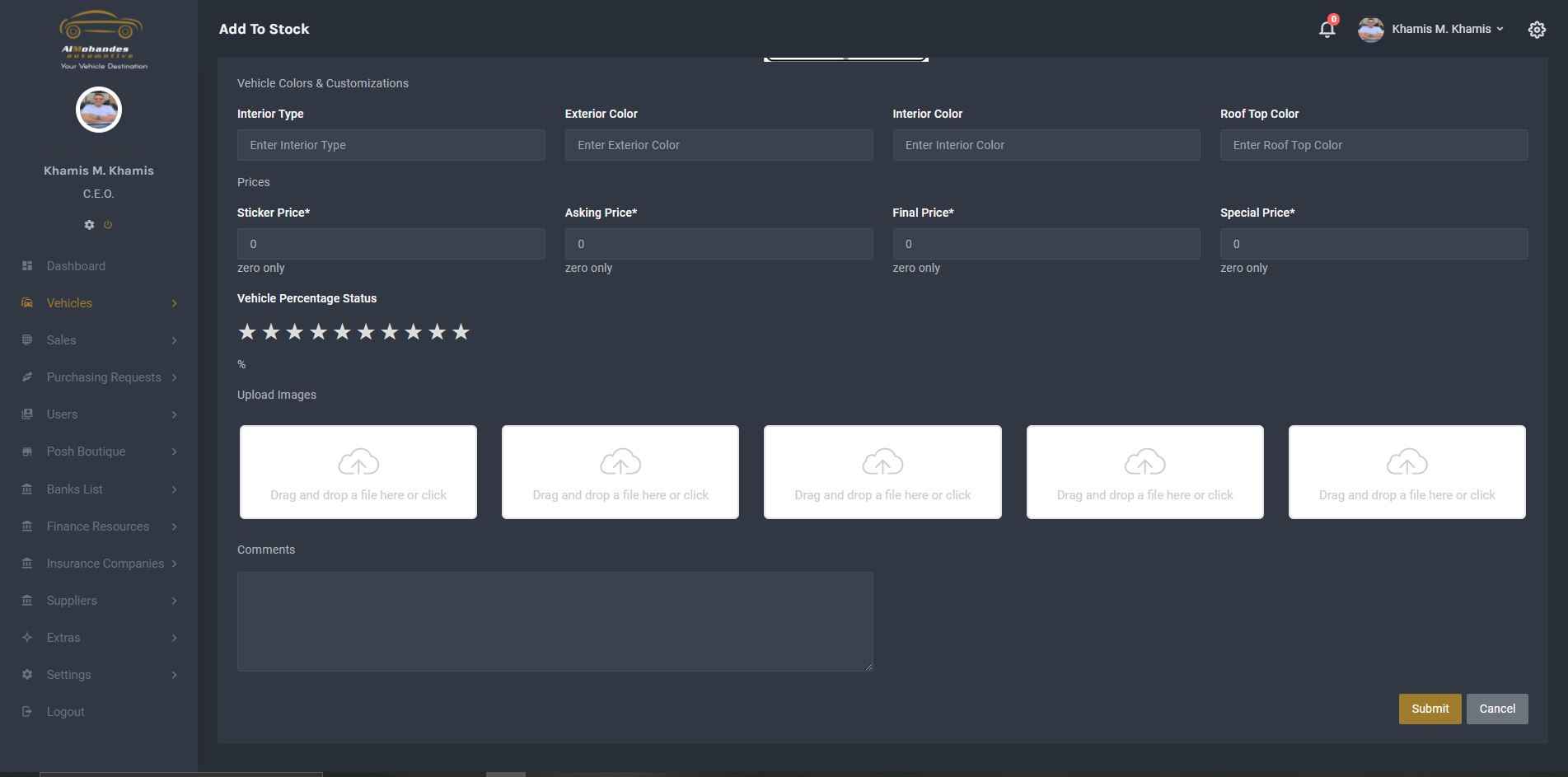
Task: Click the Sales sidebar icon
Action: pos(27,340)
